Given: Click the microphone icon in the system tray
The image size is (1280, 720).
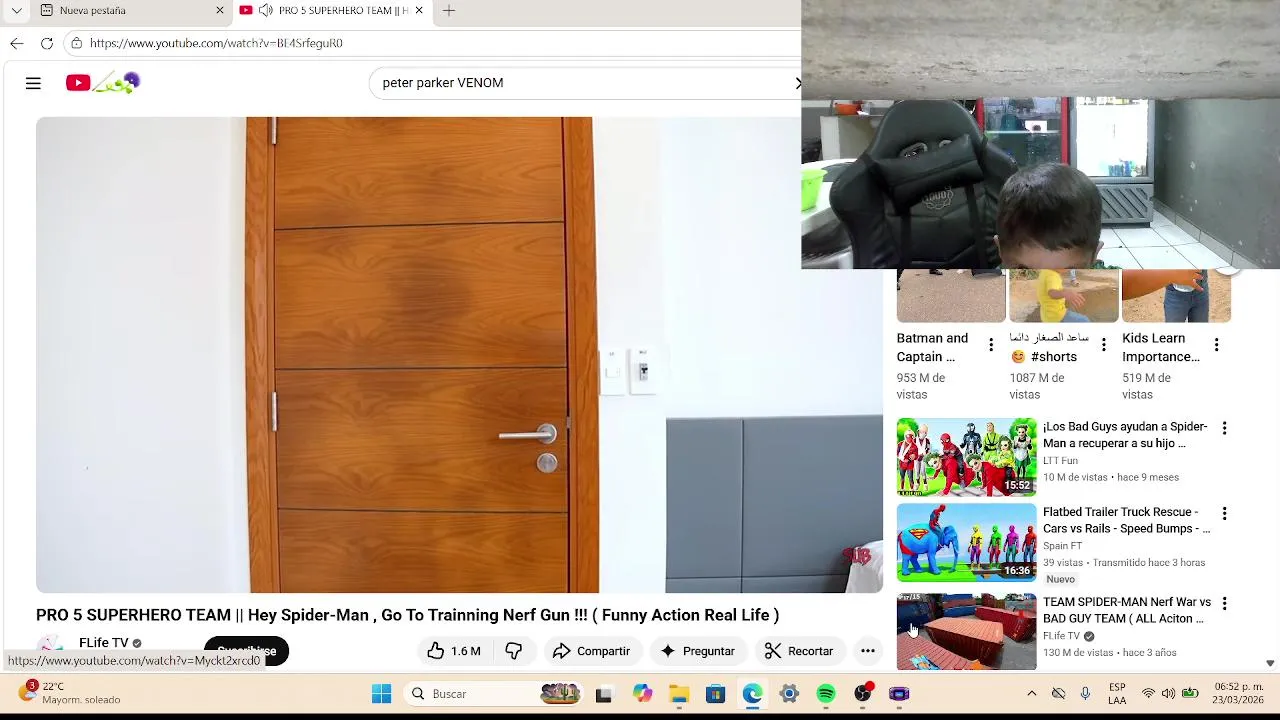Looking at the screenshot, I should (1085, 694).
